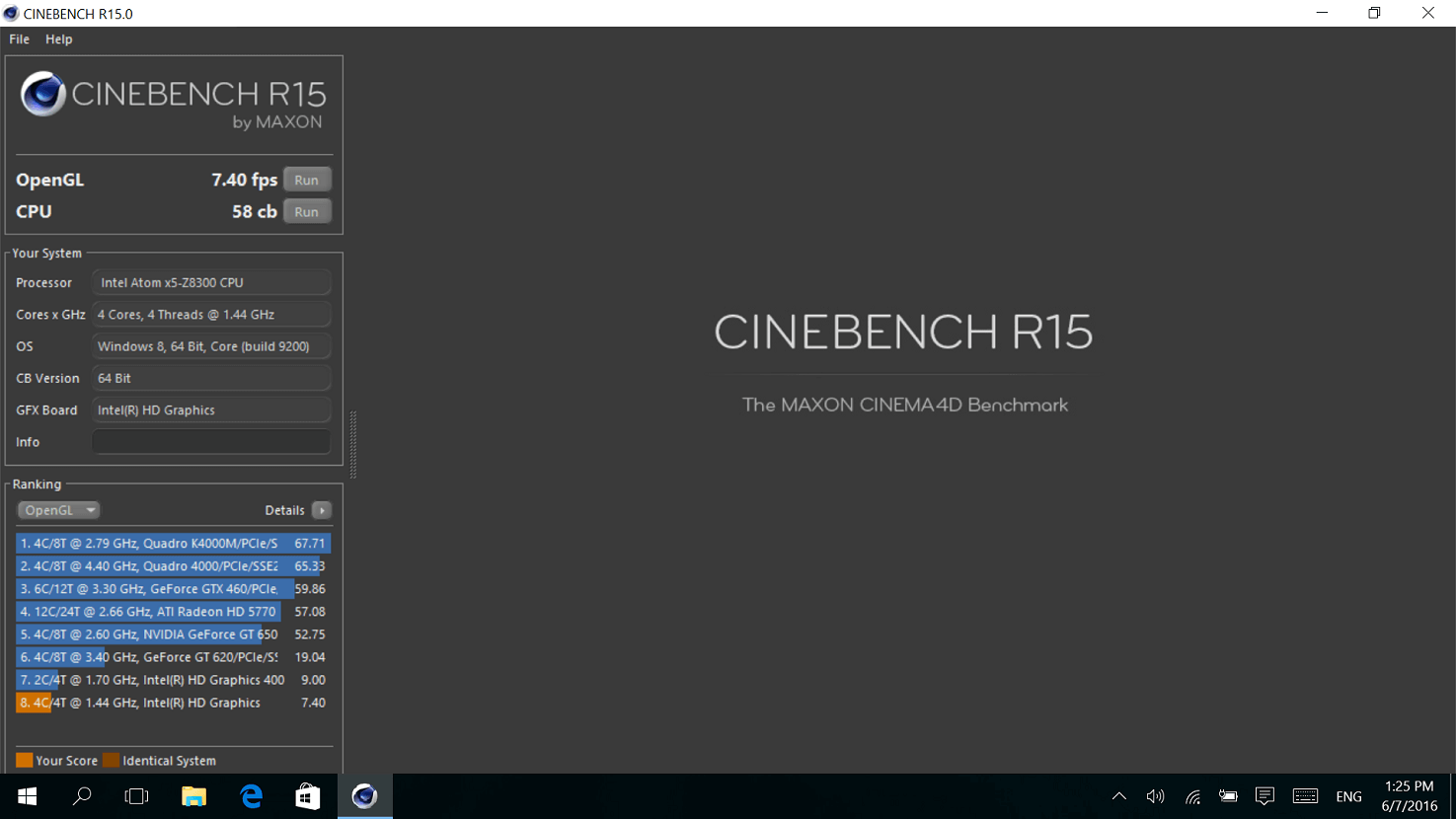The height and width of the screenshot is (819, 1456).
Task: Click the Identical System color swatch
Action: click(111, 760)
